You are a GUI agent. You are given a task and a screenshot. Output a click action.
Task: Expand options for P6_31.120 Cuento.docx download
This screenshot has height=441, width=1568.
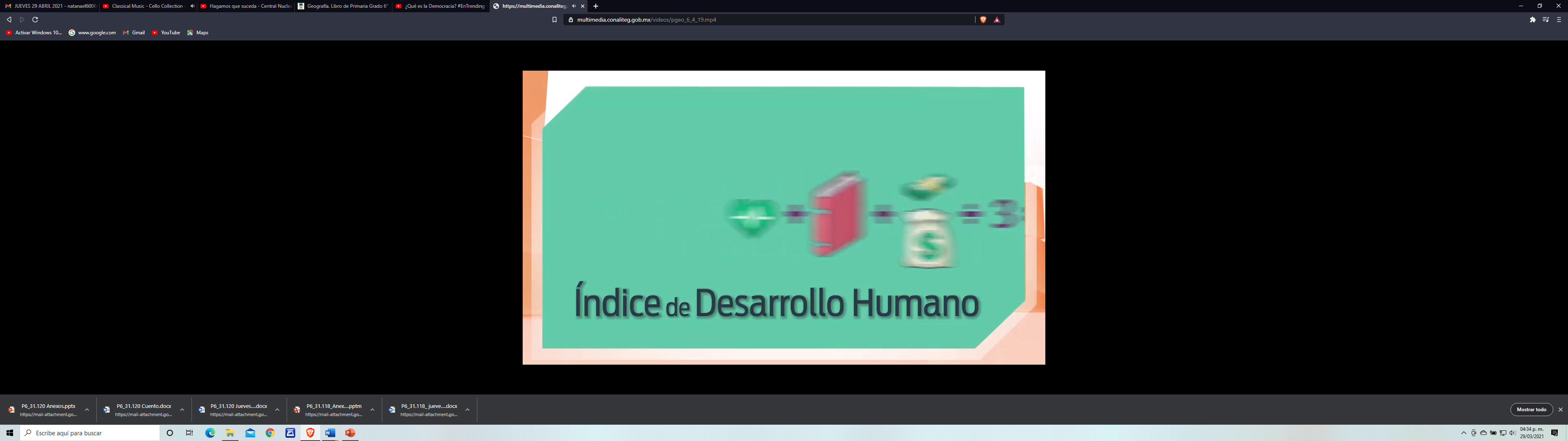[182, 410]
